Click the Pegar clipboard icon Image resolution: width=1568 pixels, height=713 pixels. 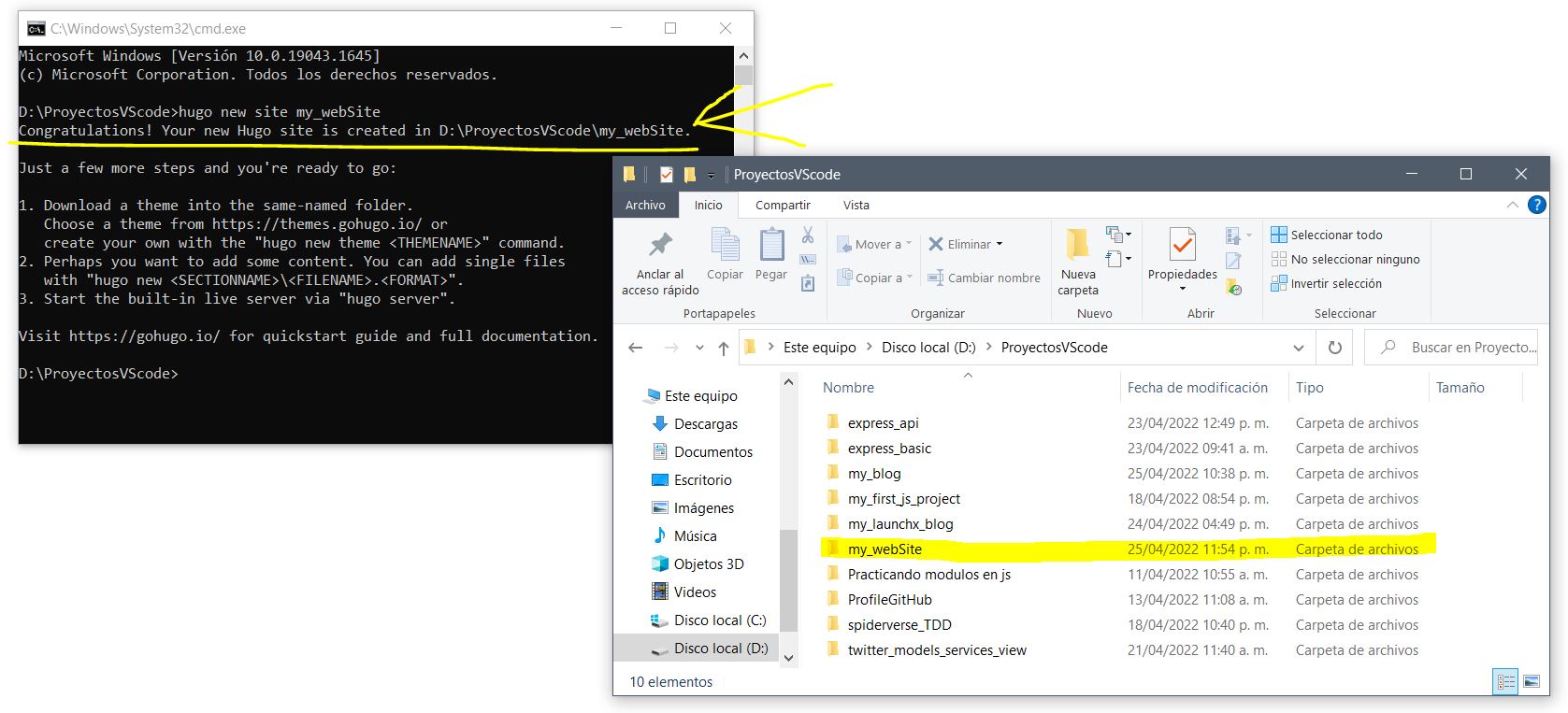coord(771,254)
